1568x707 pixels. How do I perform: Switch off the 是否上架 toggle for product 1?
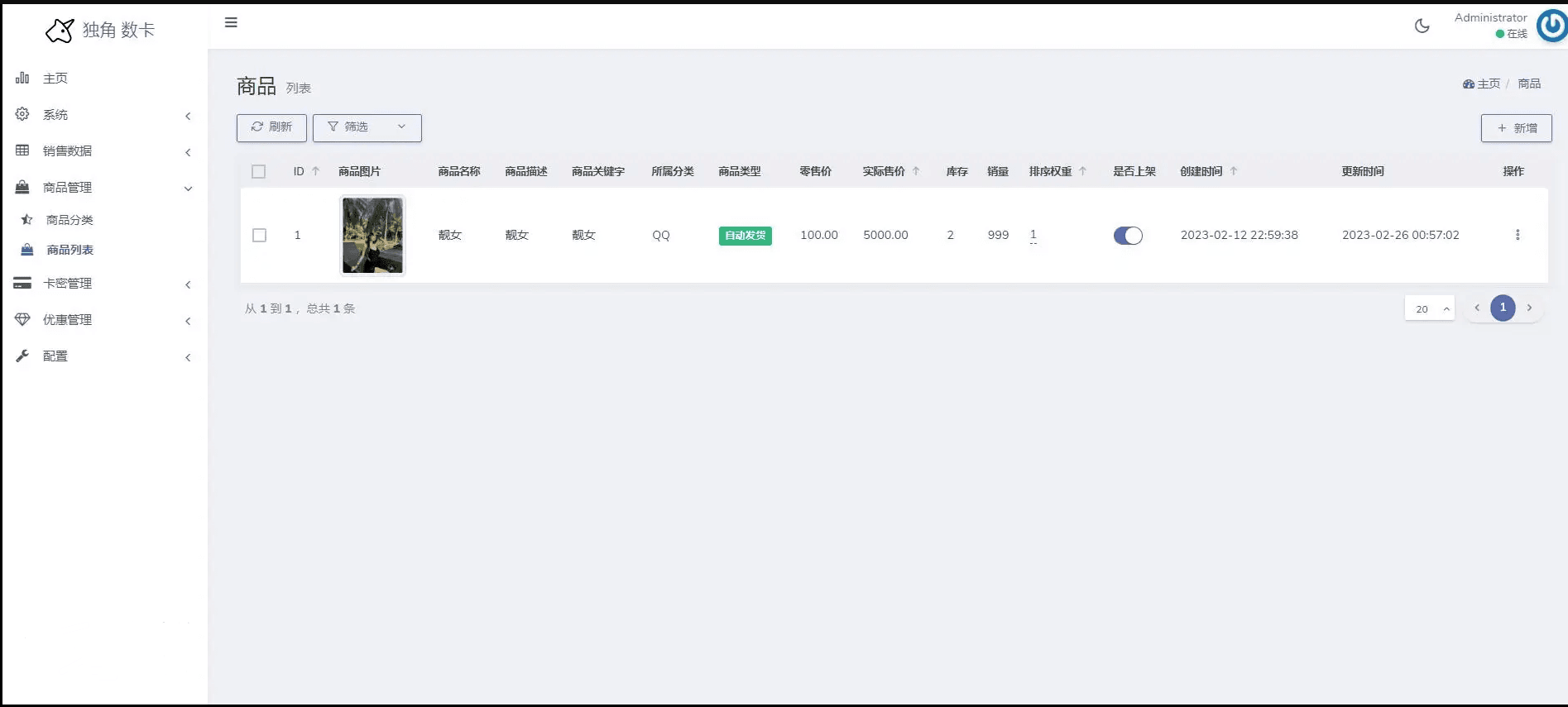click(1128, 236)
